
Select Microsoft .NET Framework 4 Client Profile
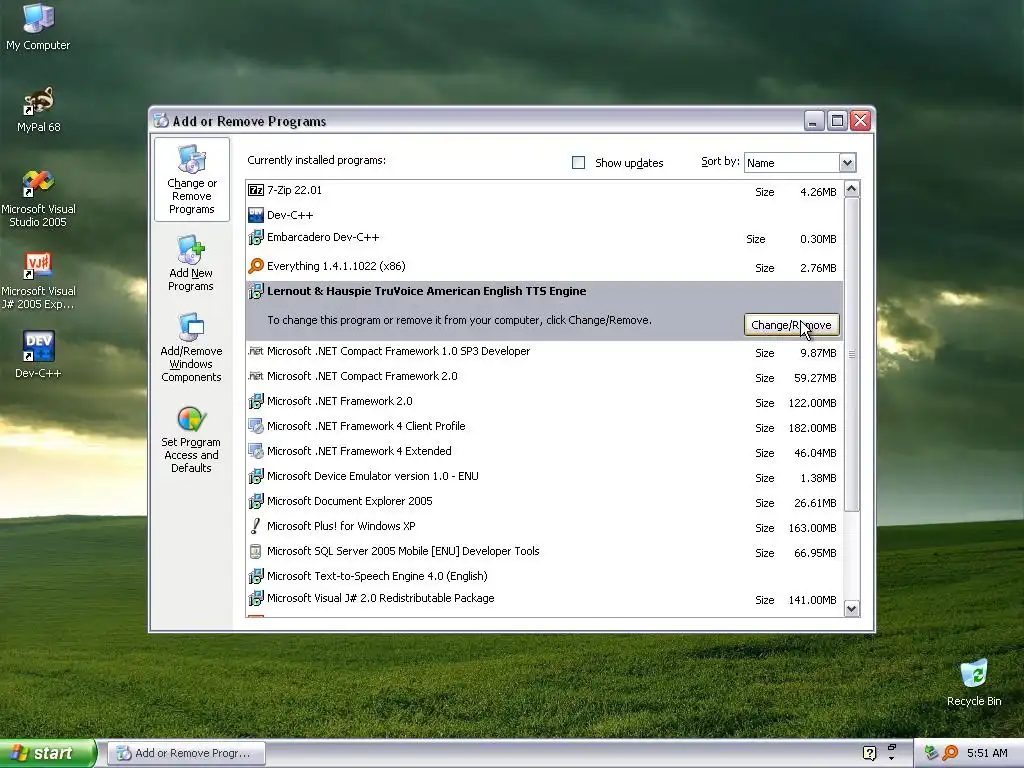[x=545, y=426]
